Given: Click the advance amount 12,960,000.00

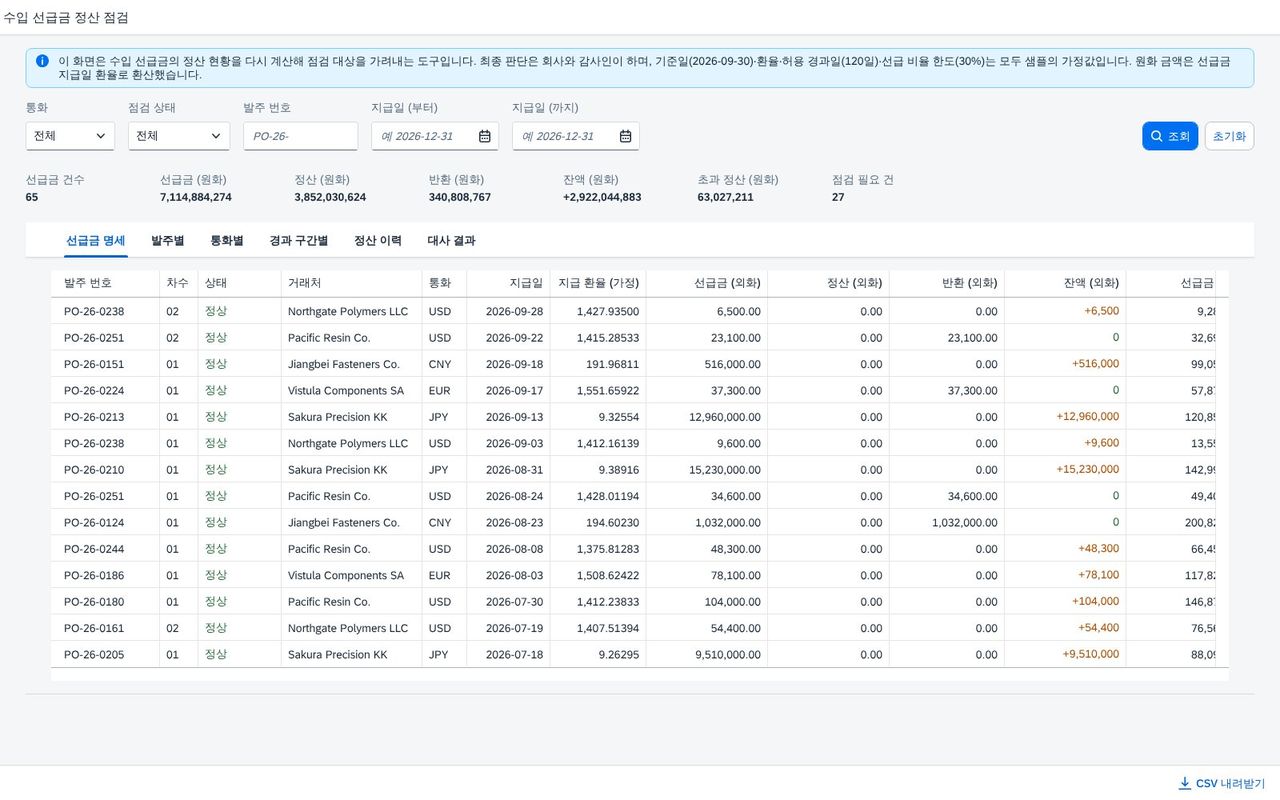Looking at the screenshot, I should 725,417.
